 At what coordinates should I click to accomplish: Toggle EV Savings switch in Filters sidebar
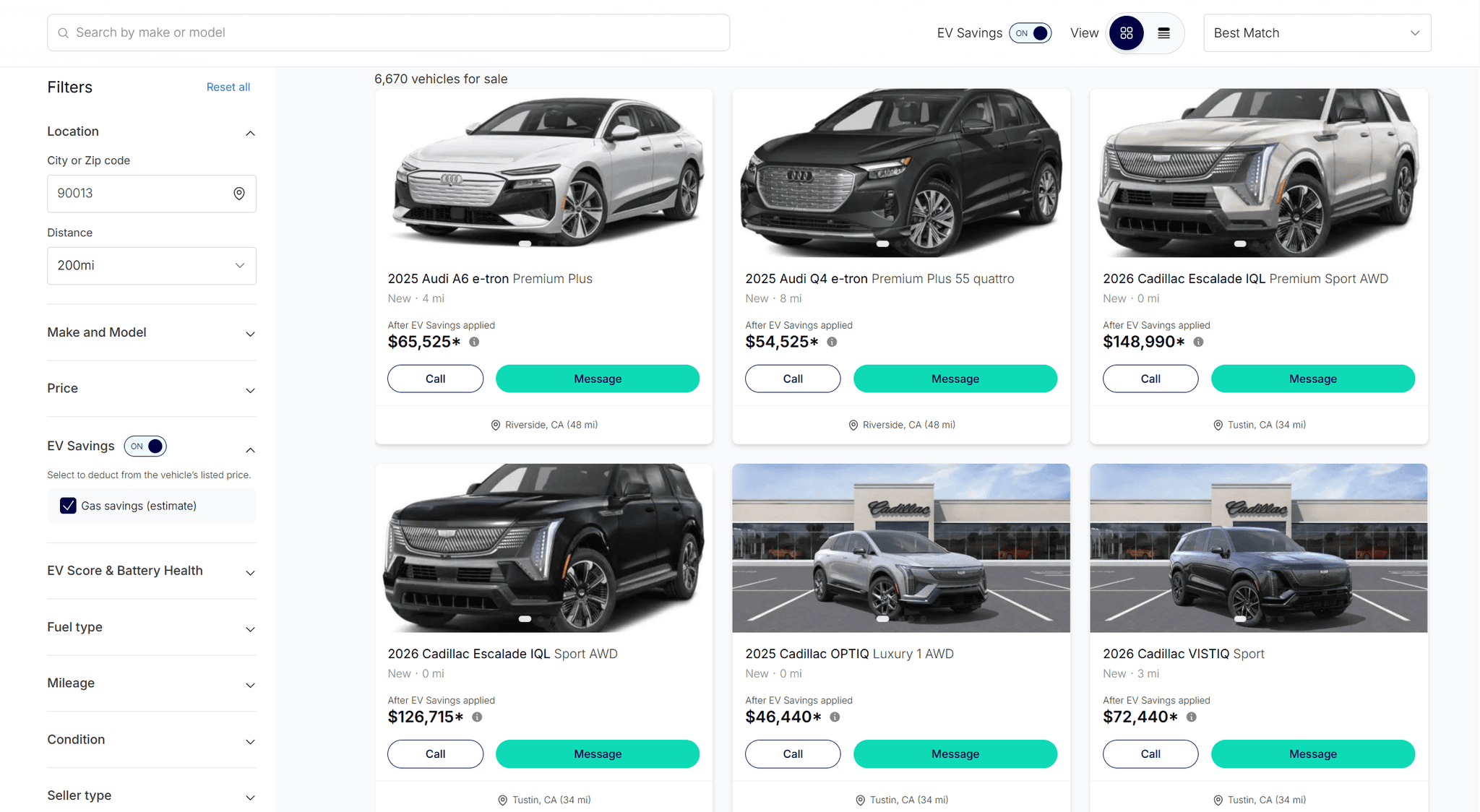click(145, 446)
